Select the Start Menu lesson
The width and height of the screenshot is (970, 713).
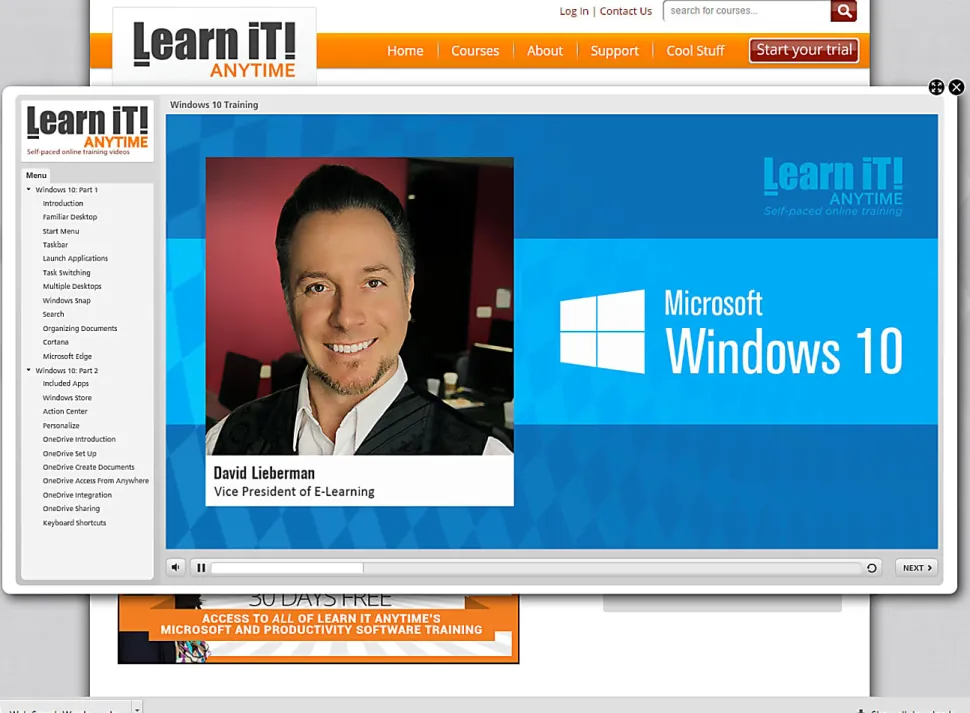[61, 231]
